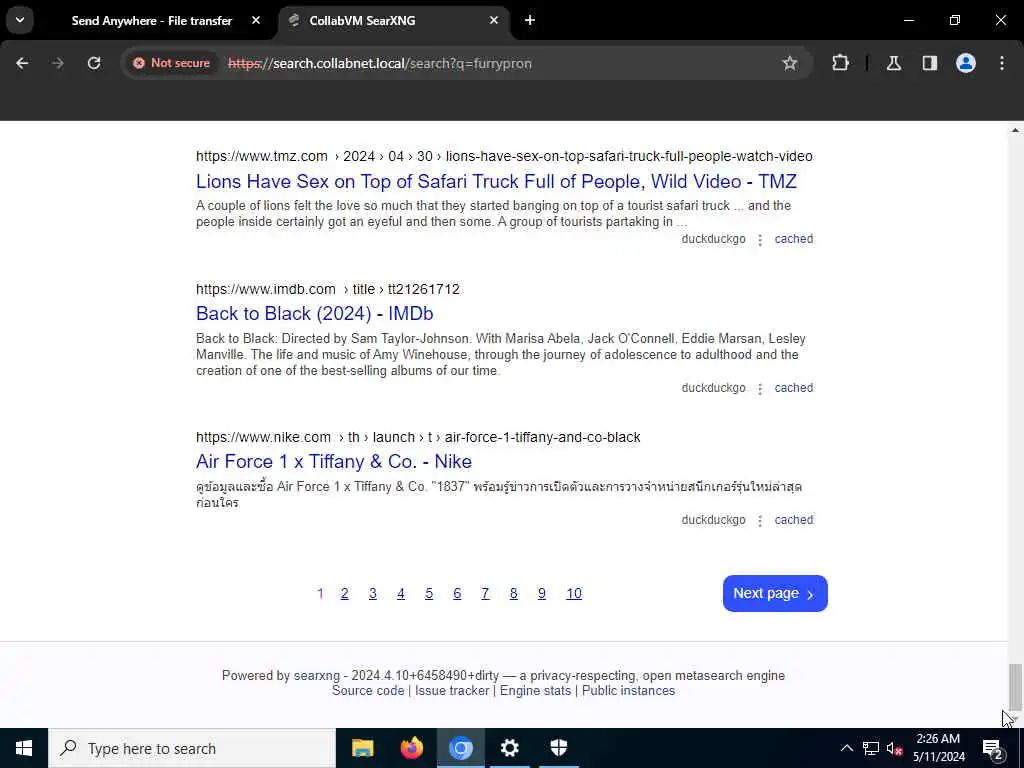Click the nike.com result URL
The width and height of the screenshot is (1024, 768).
point(418,438)
